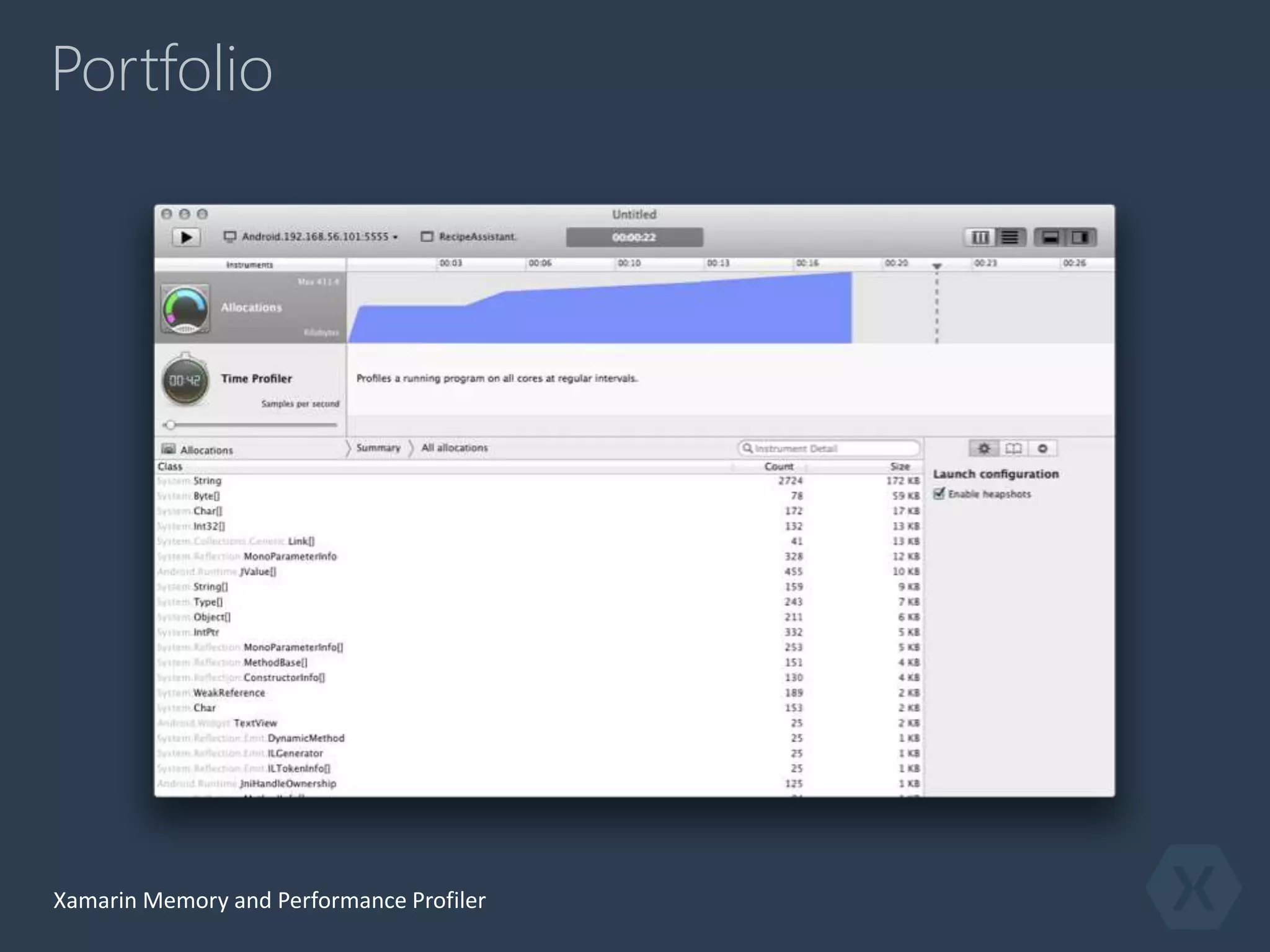Image resolution: width=1270 pixels, height=952 pixels.
Task: Select the System.Int32[] row
Action: tap(538, 526)
